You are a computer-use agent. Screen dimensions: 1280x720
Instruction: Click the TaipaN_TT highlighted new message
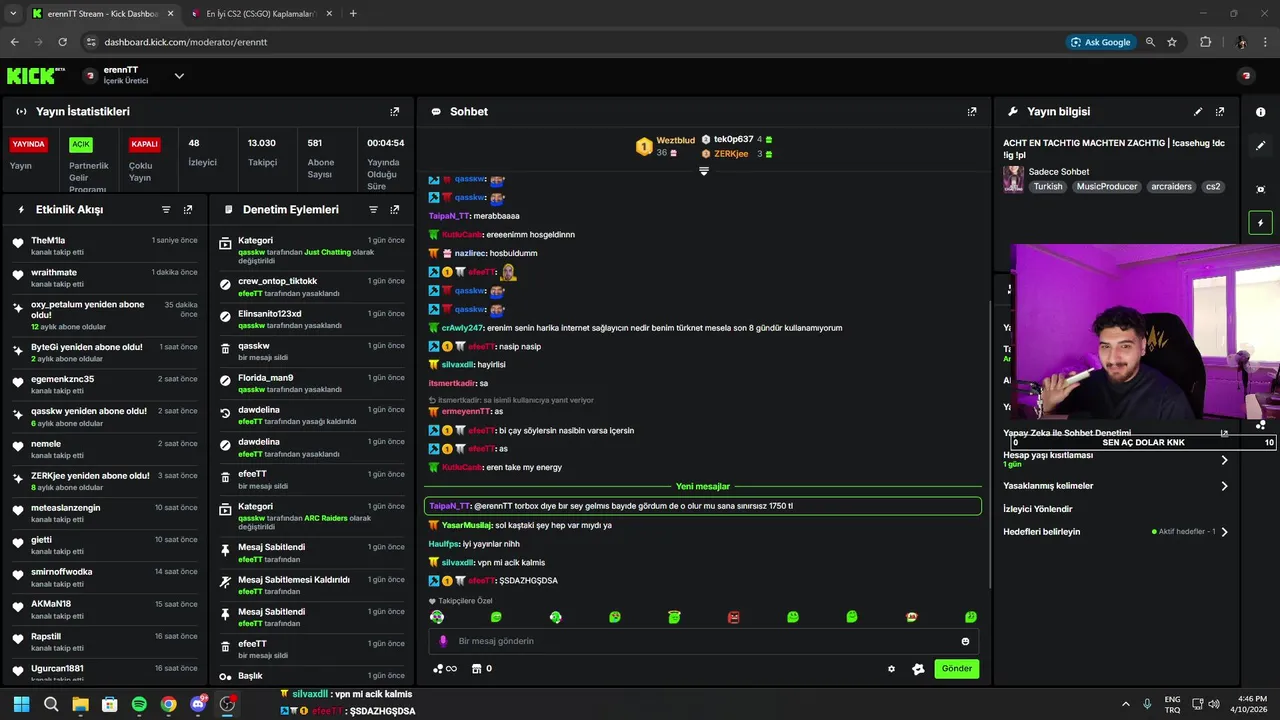click(x=703, y=506)
